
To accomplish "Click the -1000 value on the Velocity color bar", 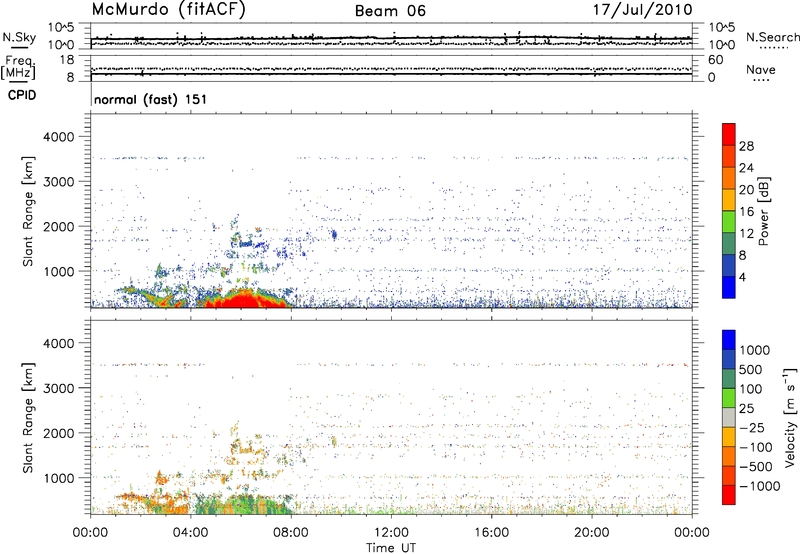I will 760,486.
